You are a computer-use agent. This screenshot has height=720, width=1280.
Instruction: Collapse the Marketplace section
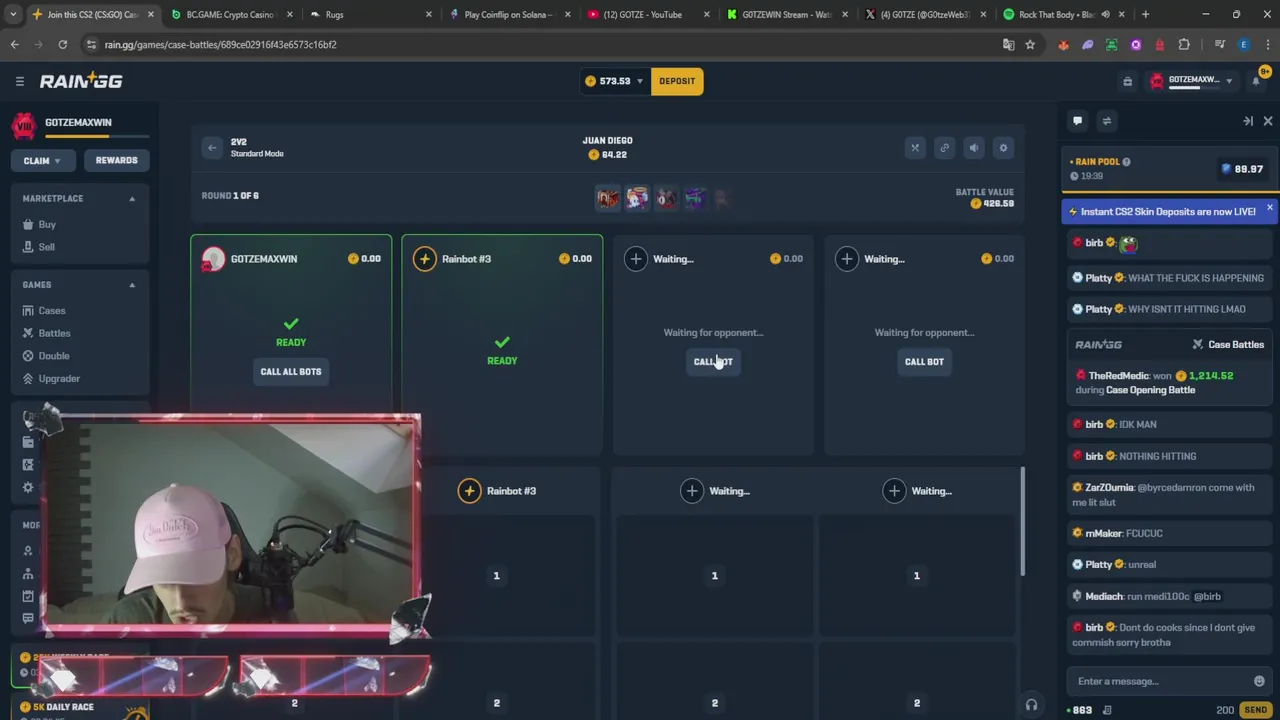coord(131,198)
